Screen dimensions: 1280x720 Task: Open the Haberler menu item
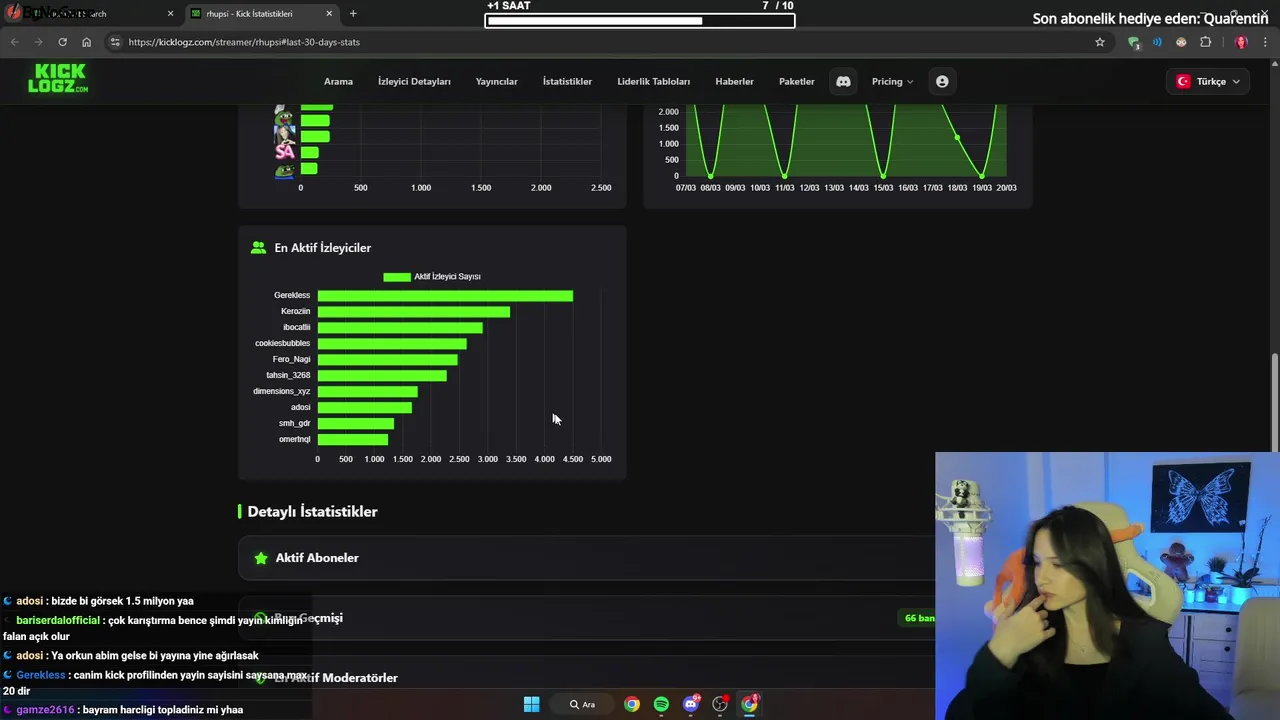(734, 81)
